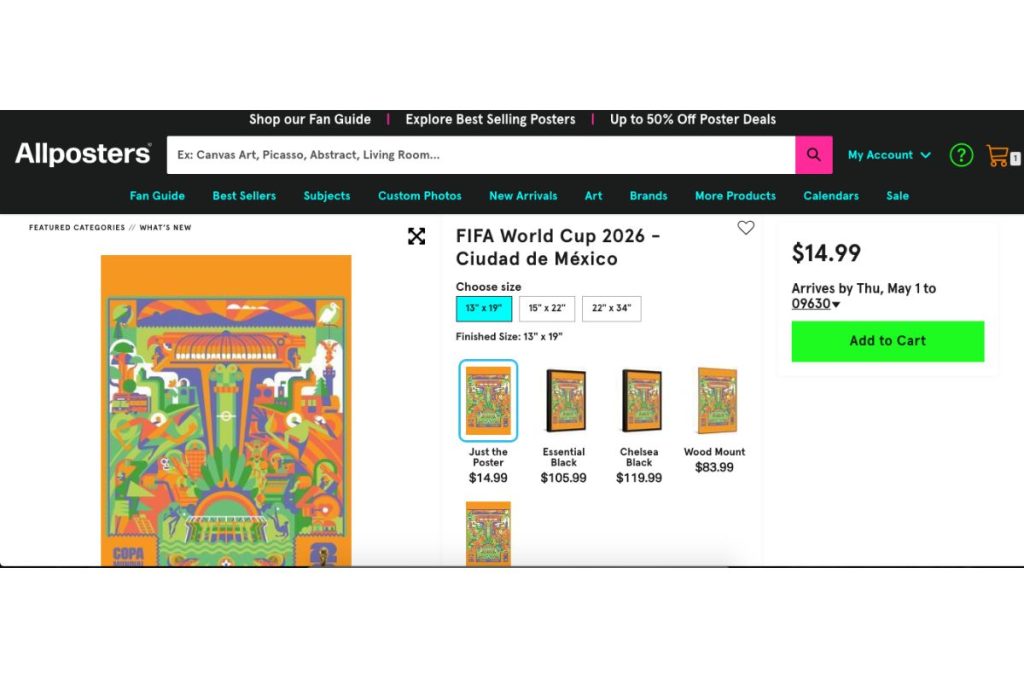1024x678 pixels.
Task: Select the Essential Black frame thumbnail
Action: [564, 400]
